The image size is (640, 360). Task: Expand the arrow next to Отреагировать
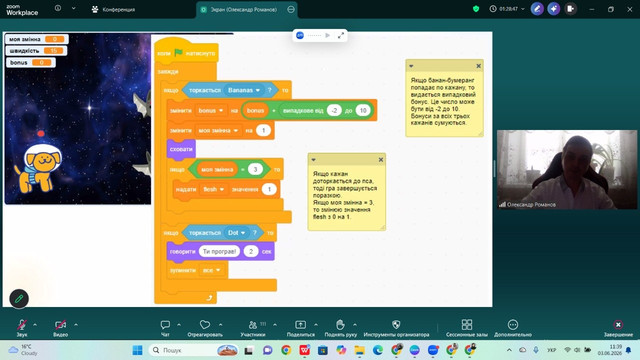pos(220,325)
